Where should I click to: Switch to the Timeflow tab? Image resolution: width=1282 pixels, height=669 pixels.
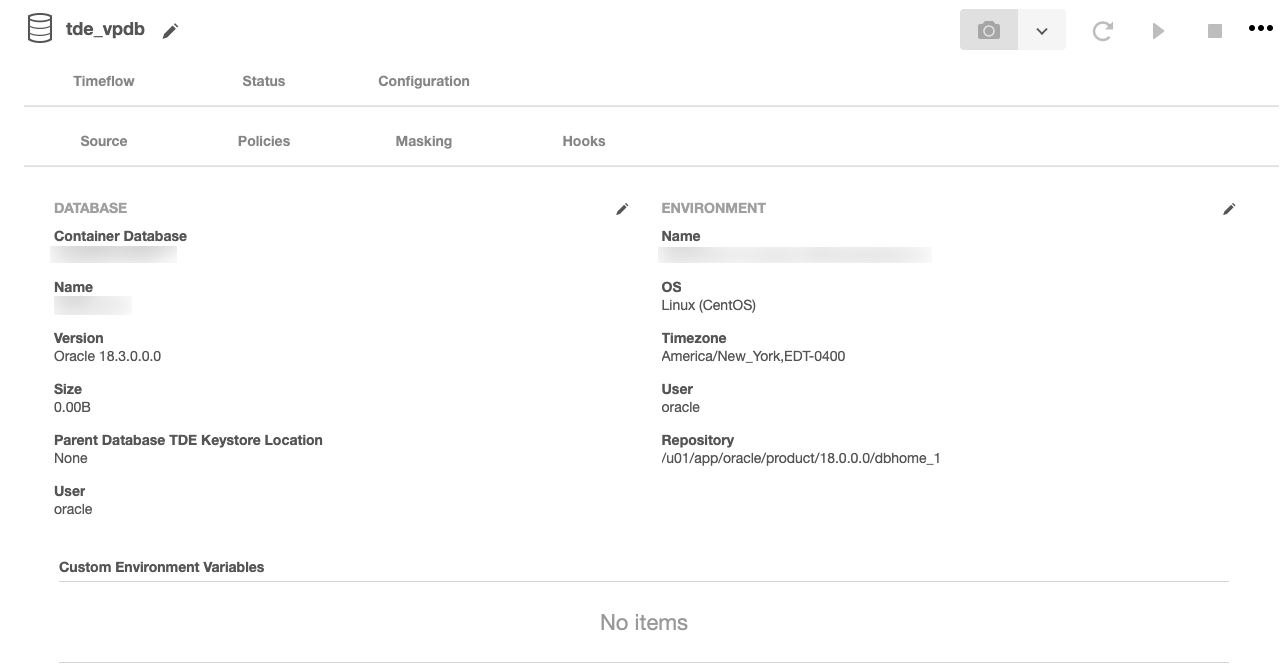(x=104, y=81)
